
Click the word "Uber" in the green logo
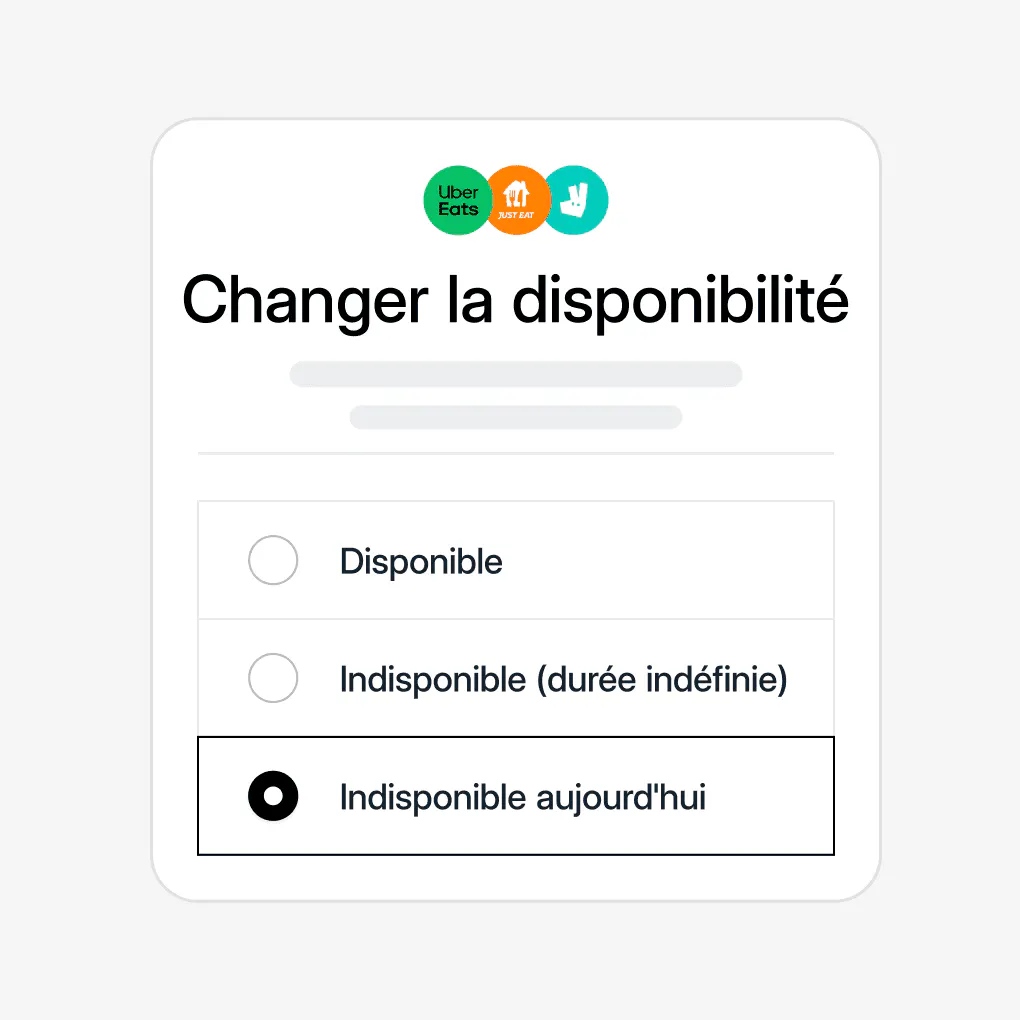458,192
